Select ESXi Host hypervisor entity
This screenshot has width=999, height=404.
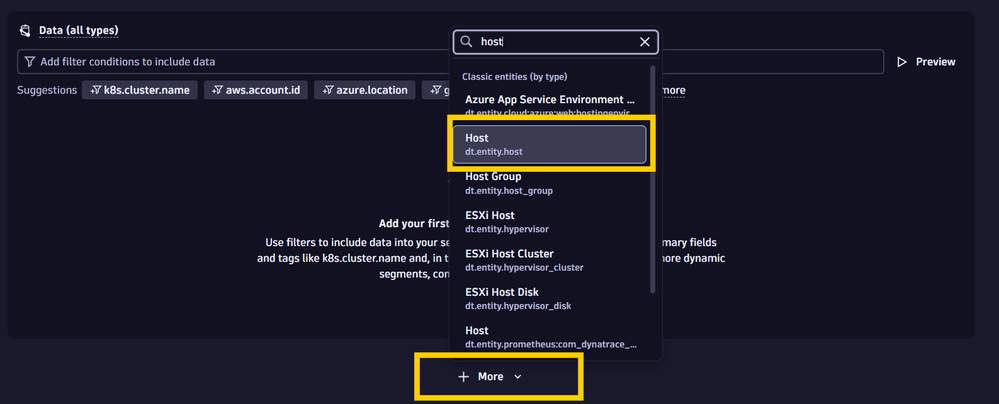(x=550, y=221)
